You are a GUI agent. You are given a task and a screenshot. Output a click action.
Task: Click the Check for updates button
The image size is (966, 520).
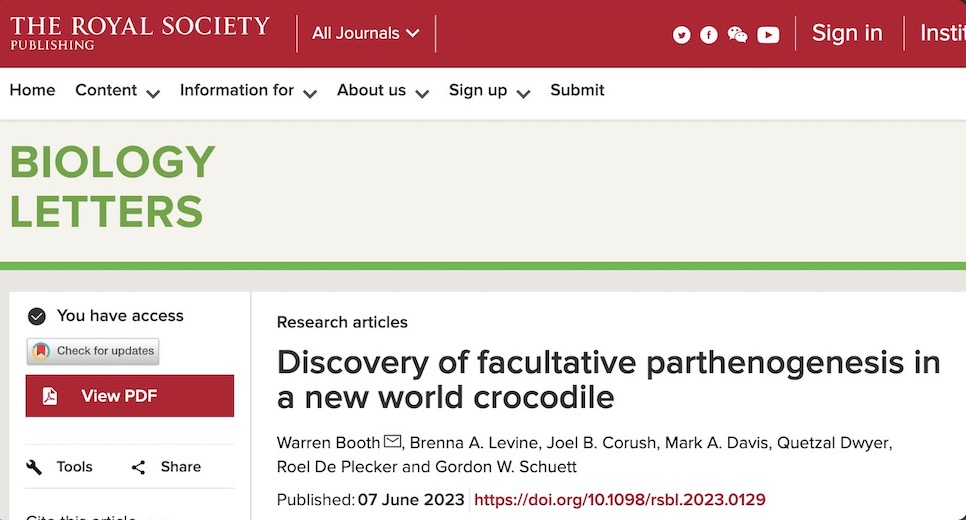(x=93, y=351)
